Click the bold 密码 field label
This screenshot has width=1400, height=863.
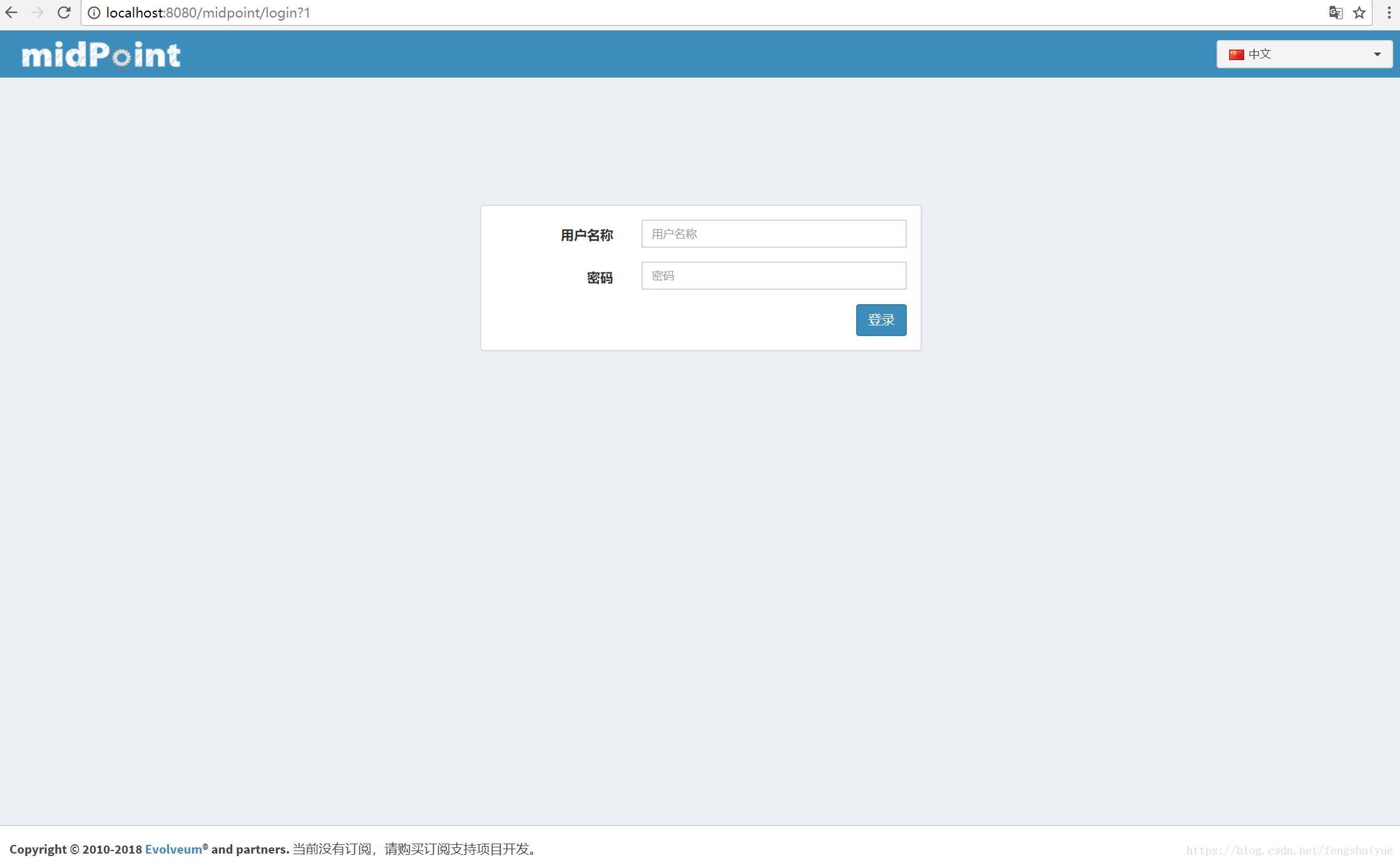point(599,278)
